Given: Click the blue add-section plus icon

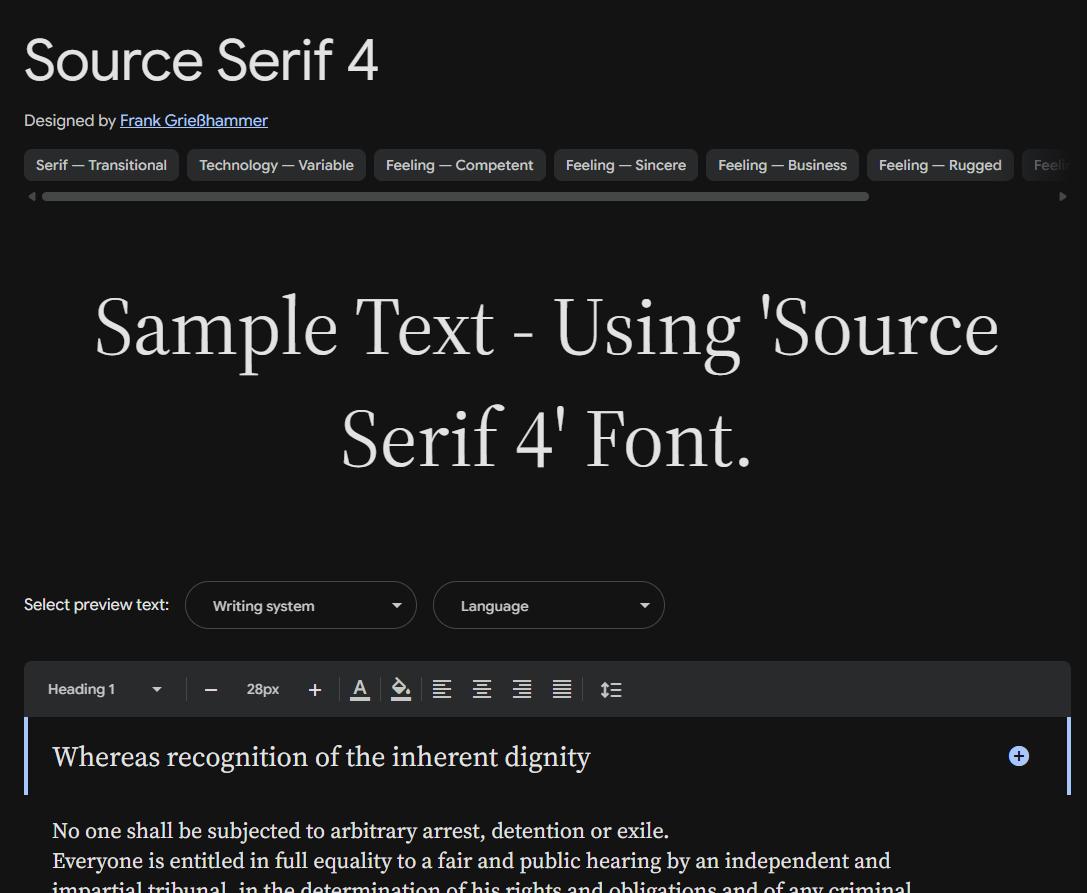Looking at the screenshot, I should [1018, 756].
